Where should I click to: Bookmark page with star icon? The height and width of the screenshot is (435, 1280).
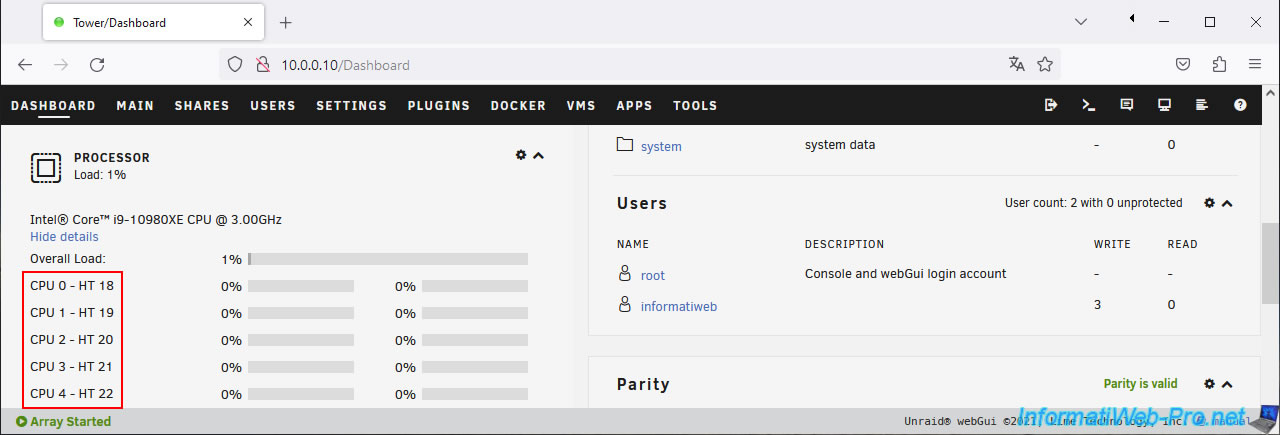pyautogui.click(x=1045, y=64)
